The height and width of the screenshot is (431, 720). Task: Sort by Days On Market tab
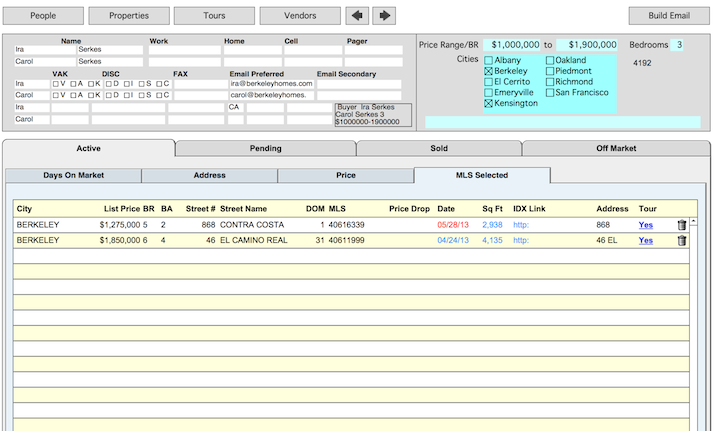click(74, 176)
